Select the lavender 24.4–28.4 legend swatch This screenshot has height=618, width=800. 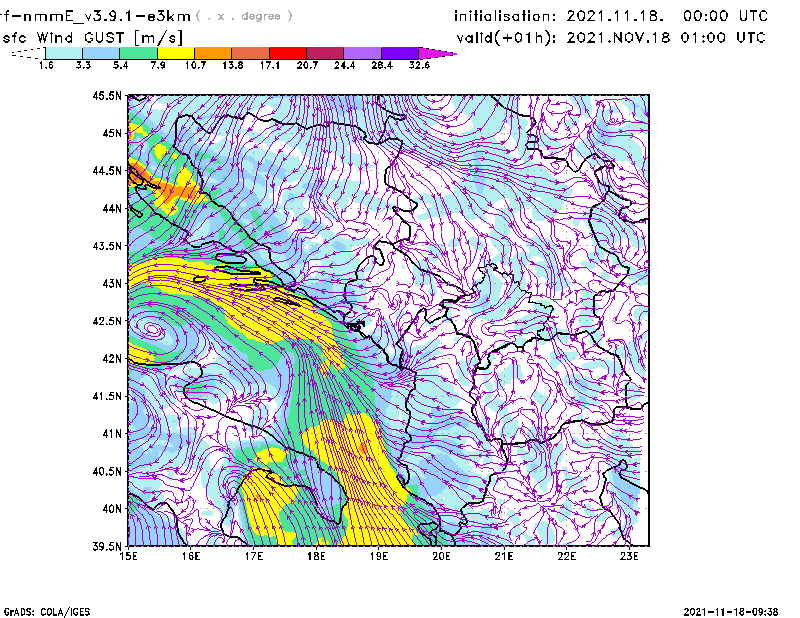pos(362,53)
